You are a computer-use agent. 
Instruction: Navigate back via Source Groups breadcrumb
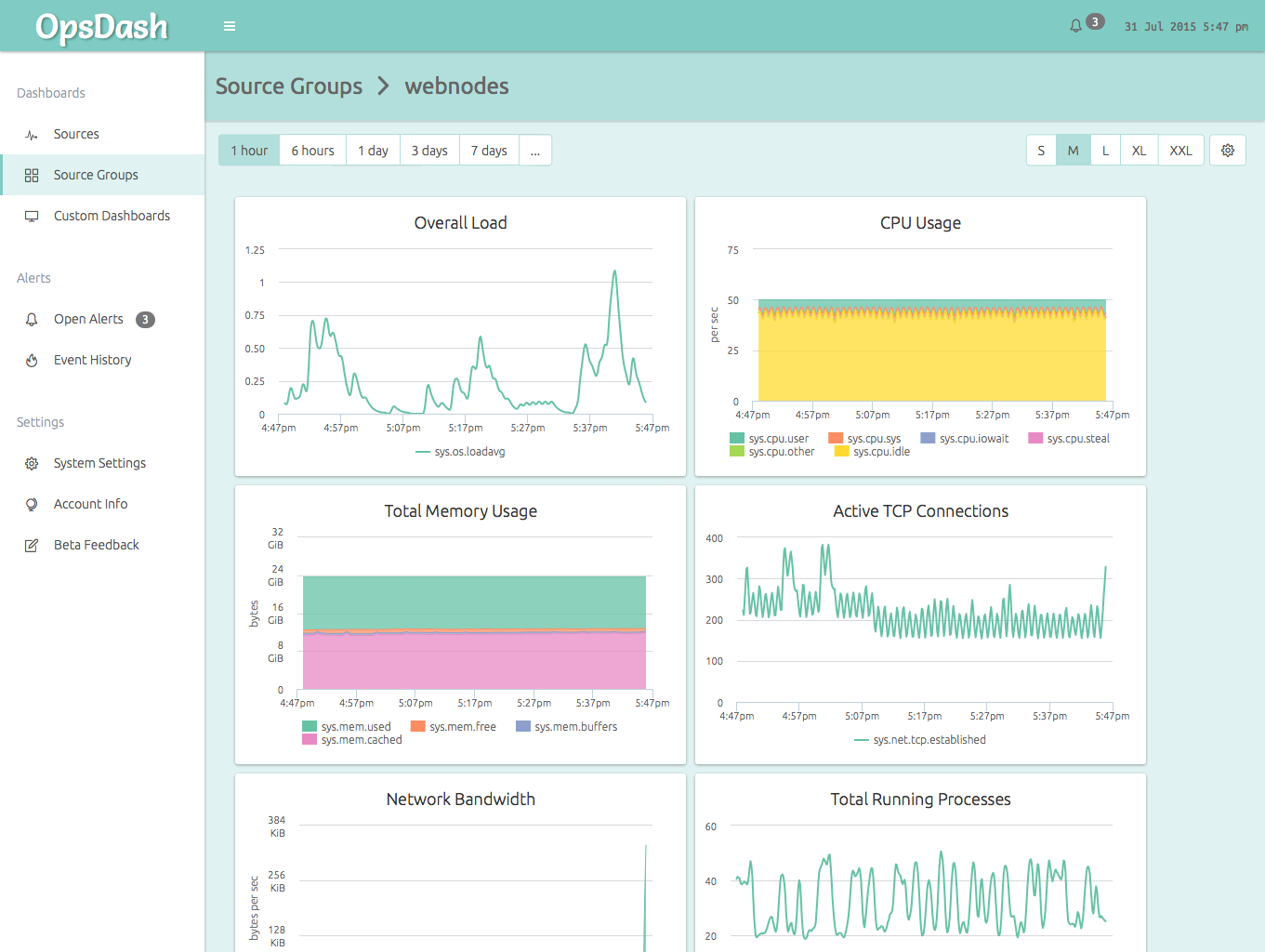coord(289,86)
